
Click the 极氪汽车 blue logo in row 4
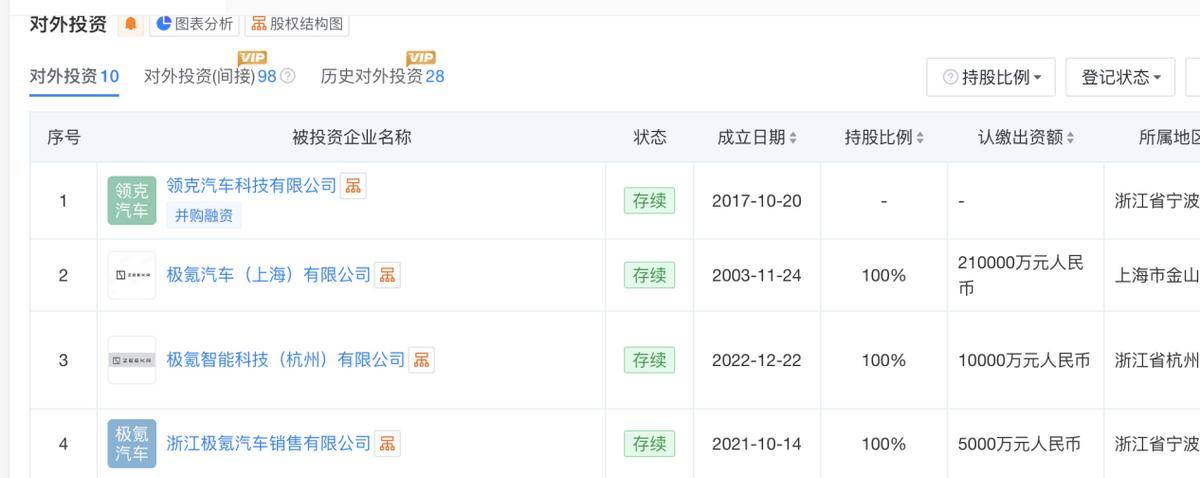(x=132, y=443)
